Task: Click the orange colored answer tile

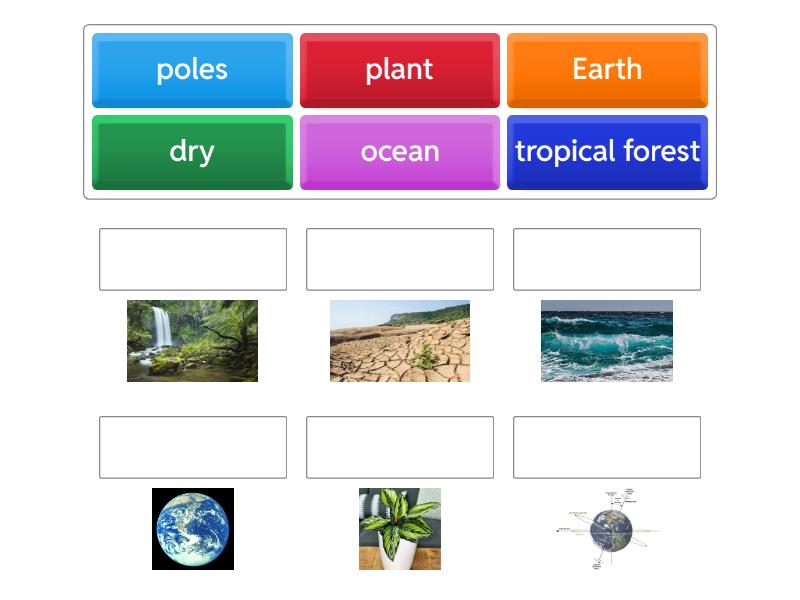Action: click(x=607, y=70)
